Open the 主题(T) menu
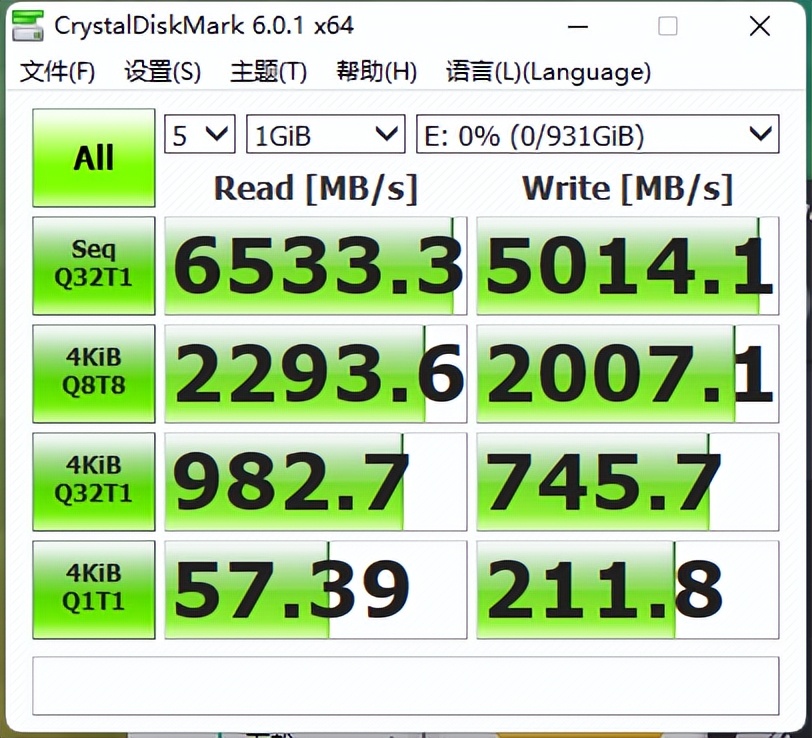The image size is (812, 738). coord(268,71)
